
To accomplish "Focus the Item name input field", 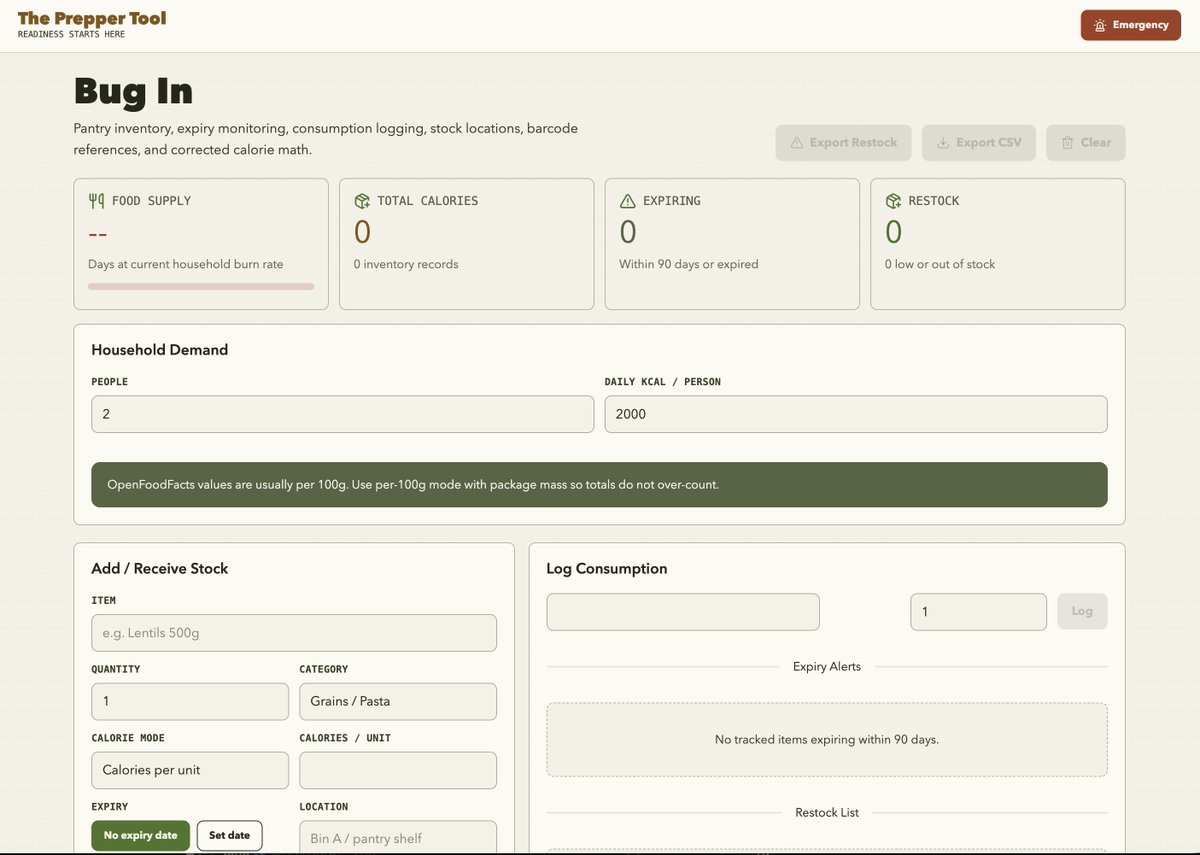I will coord(294,633).
